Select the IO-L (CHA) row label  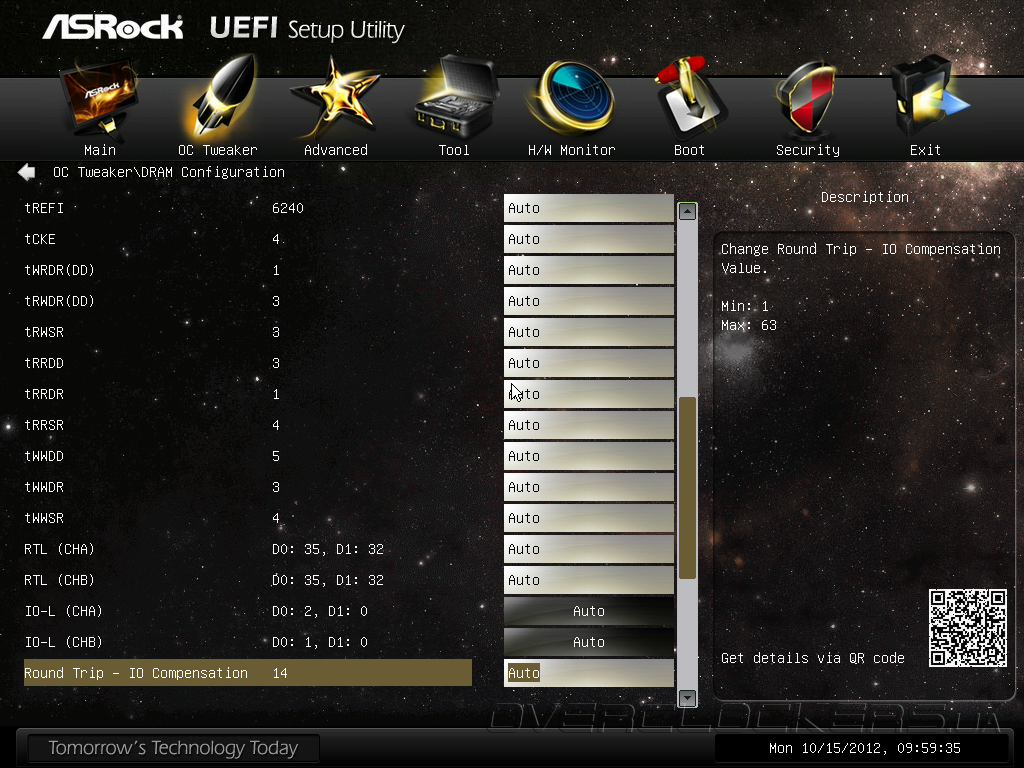(63, 611)
